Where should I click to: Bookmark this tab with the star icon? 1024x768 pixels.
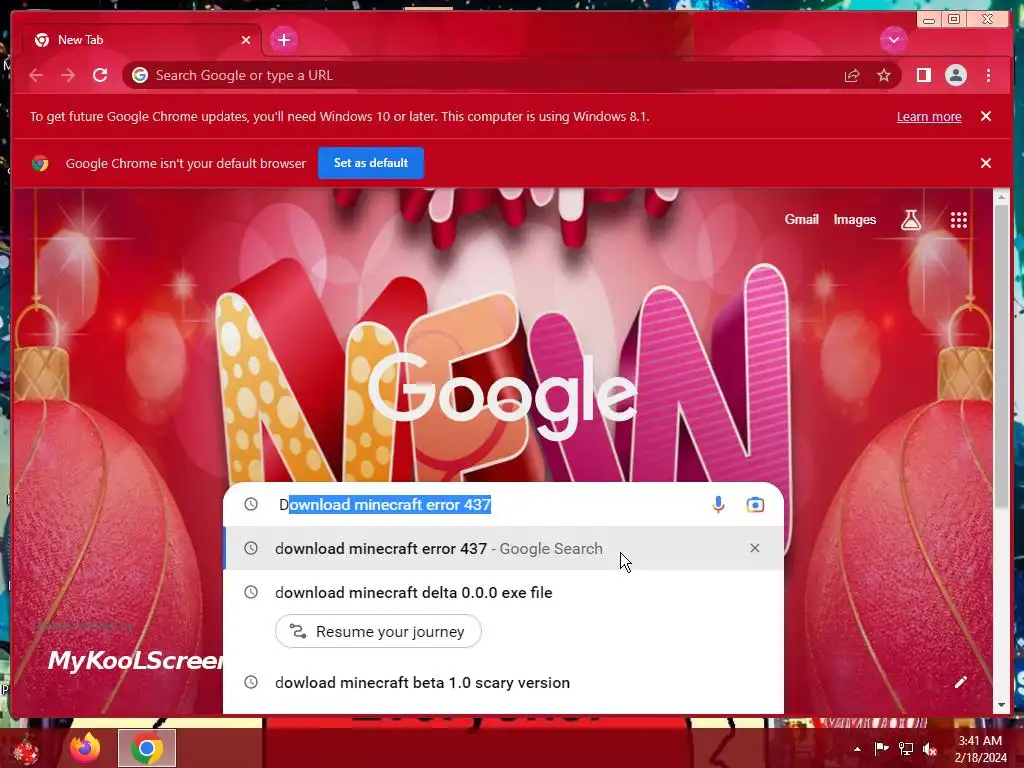884,76
